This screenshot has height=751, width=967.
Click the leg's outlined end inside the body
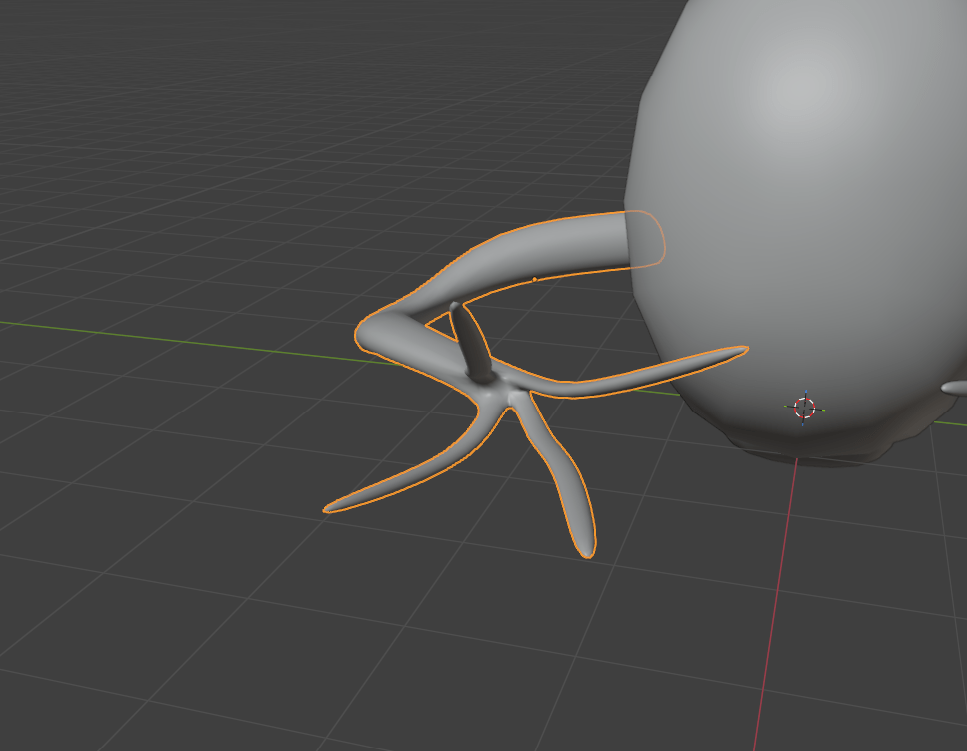coord(645,239)
